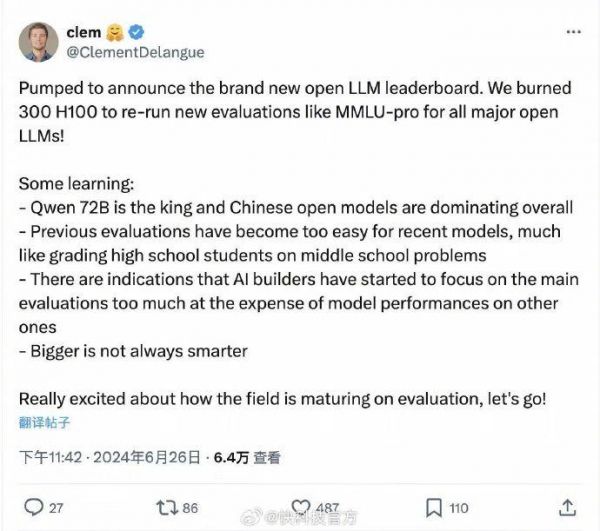
Task: Click the blue verified badge
Action: [132, 33]
